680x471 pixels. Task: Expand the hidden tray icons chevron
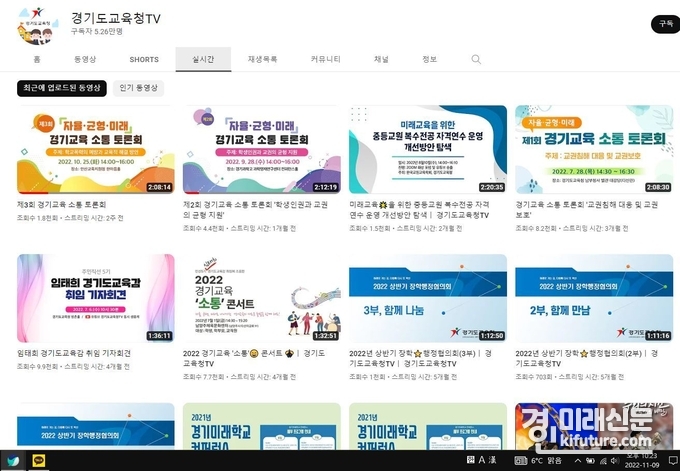coord(578,461)
